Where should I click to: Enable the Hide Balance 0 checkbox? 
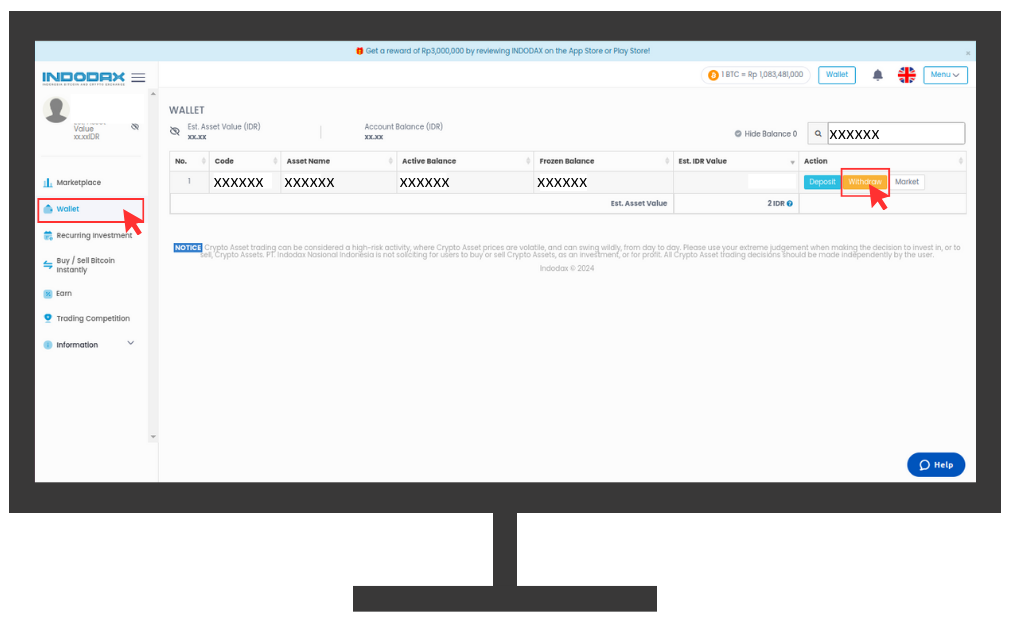(738, 134)
